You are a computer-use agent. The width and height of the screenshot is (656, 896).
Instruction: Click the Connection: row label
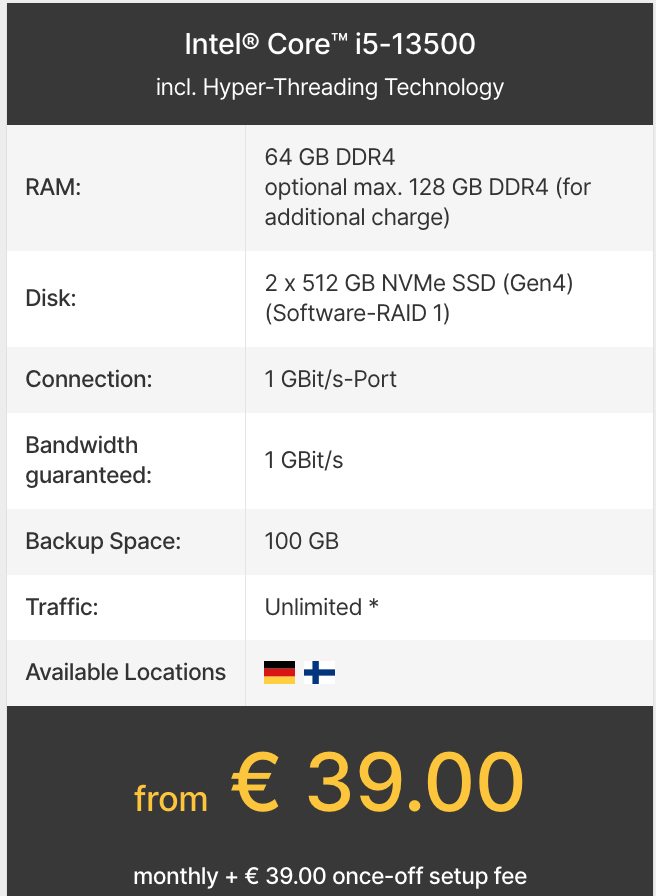[x=89, y=379]
